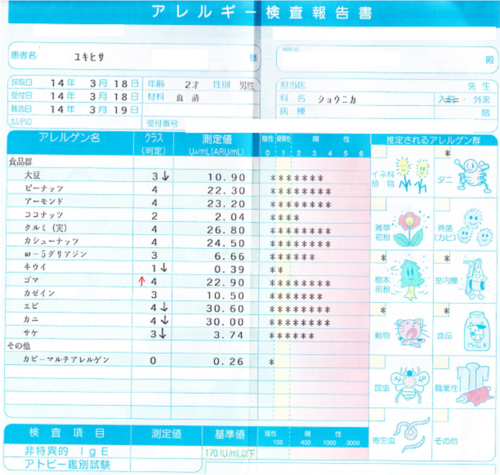Click the アレルゲン名 column header
This screenshot has width=500, height=475.
click(x=69, y=137)
